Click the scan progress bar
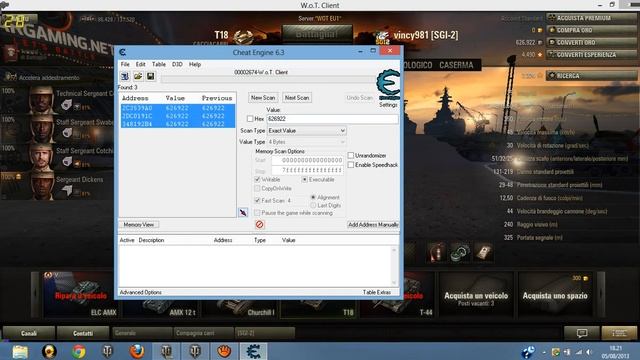 (268, 79)
